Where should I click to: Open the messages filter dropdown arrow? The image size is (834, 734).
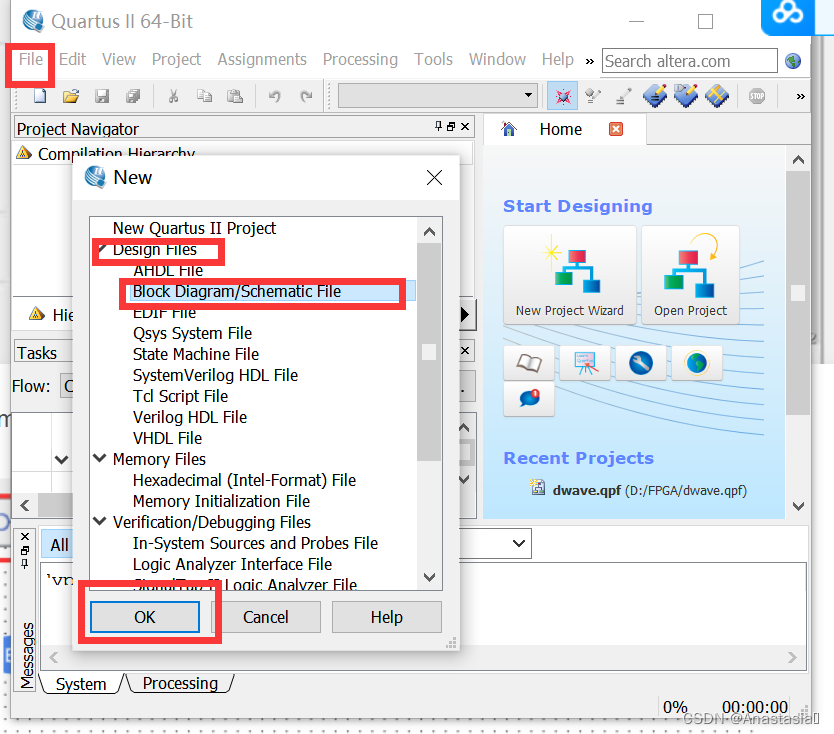pyautogui.click(x=519, y=544)
